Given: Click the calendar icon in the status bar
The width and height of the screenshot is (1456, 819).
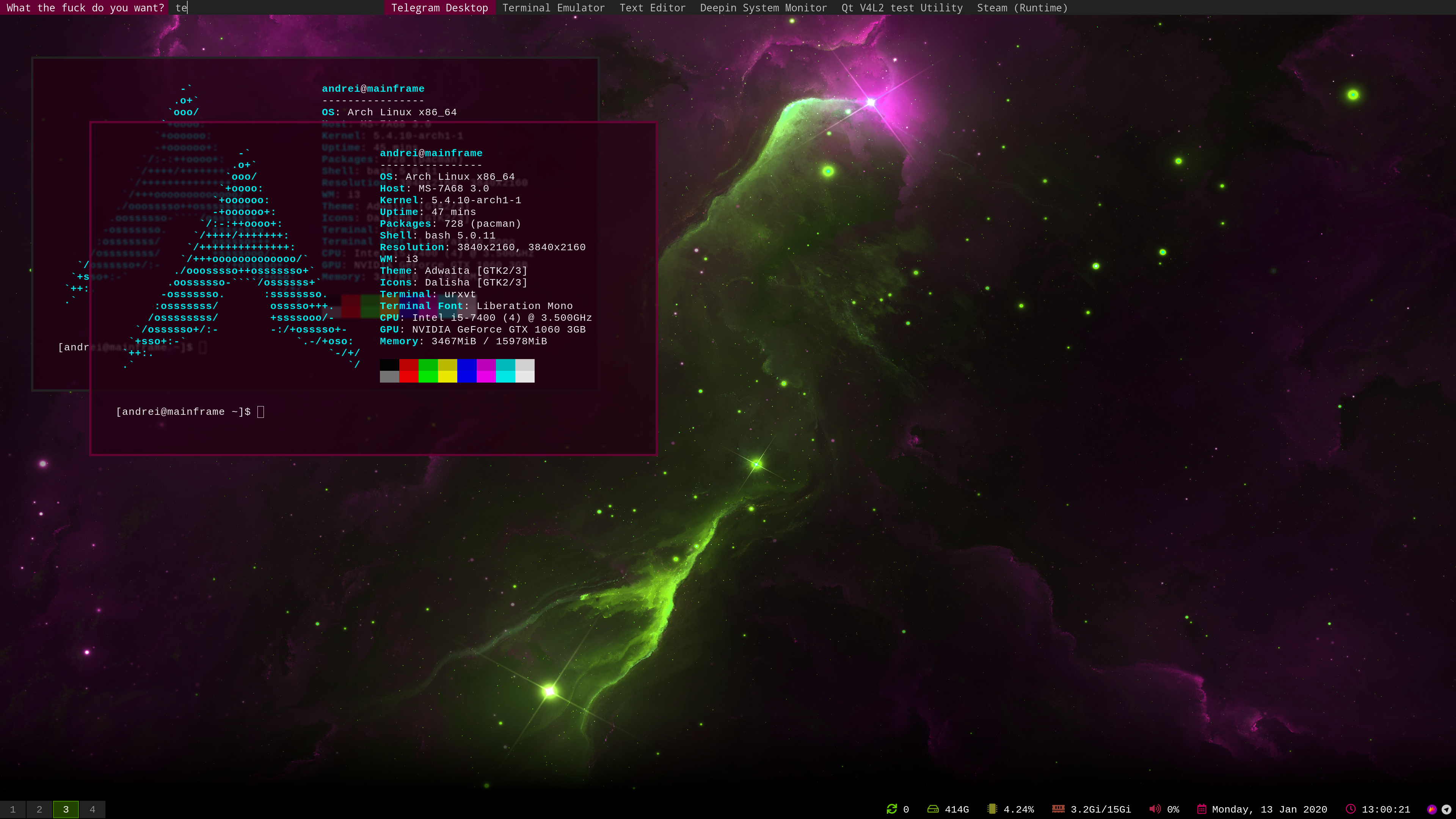Looking at the screenshot, I should [x=1202, y=809].
